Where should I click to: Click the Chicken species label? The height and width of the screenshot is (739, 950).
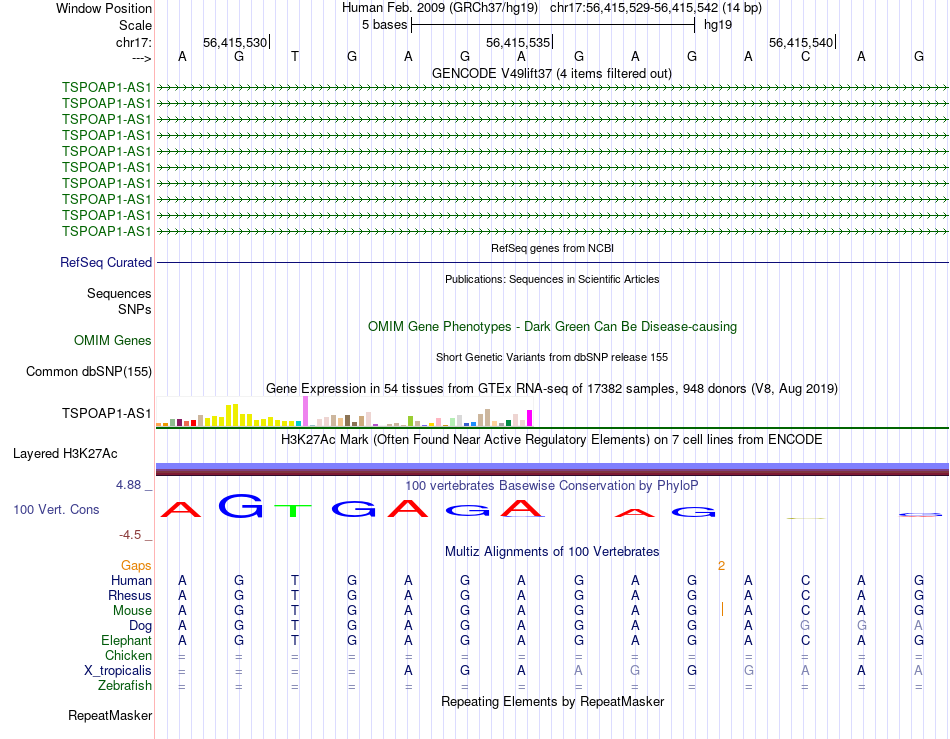(128, 655)
